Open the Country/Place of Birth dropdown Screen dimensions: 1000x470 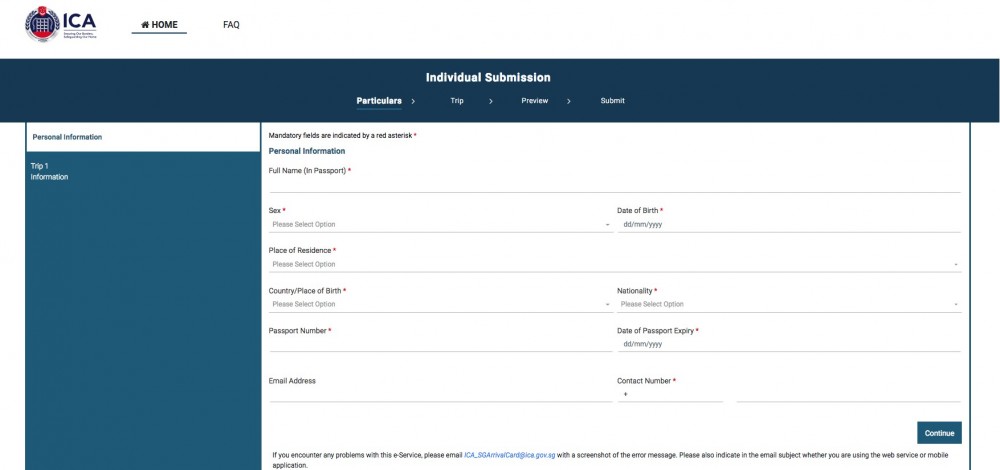tap(441, 304)
